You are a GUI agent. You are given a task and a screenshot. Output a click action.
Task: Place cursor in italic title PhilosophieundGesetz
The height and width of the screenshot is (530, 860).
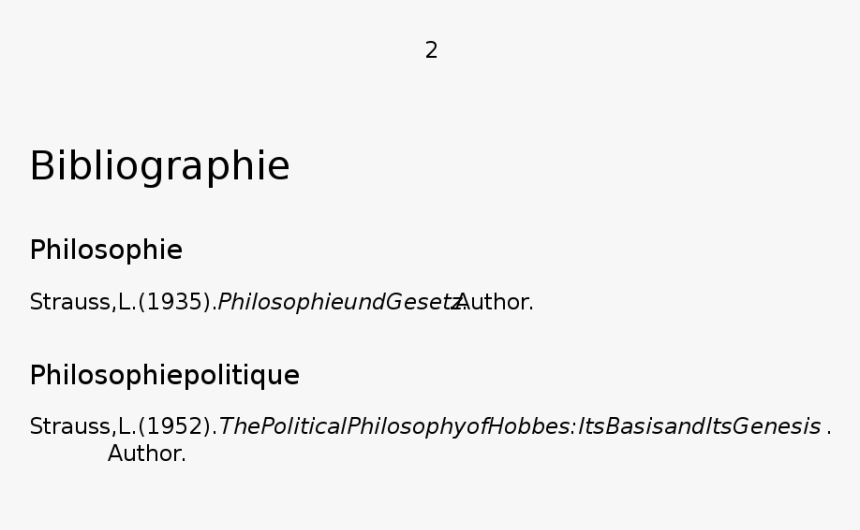click(341, 302)
